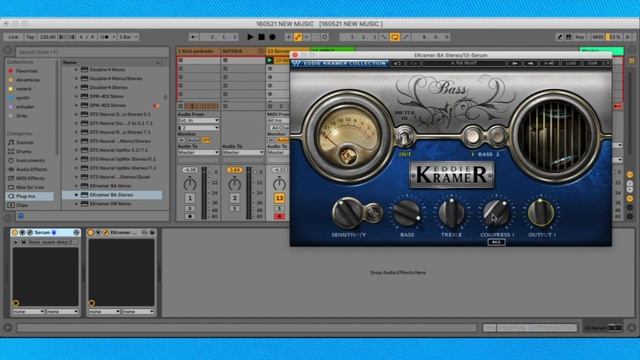Arm track 1 for recording
Viewport: 640px width, 360px height.
point(190,216)
